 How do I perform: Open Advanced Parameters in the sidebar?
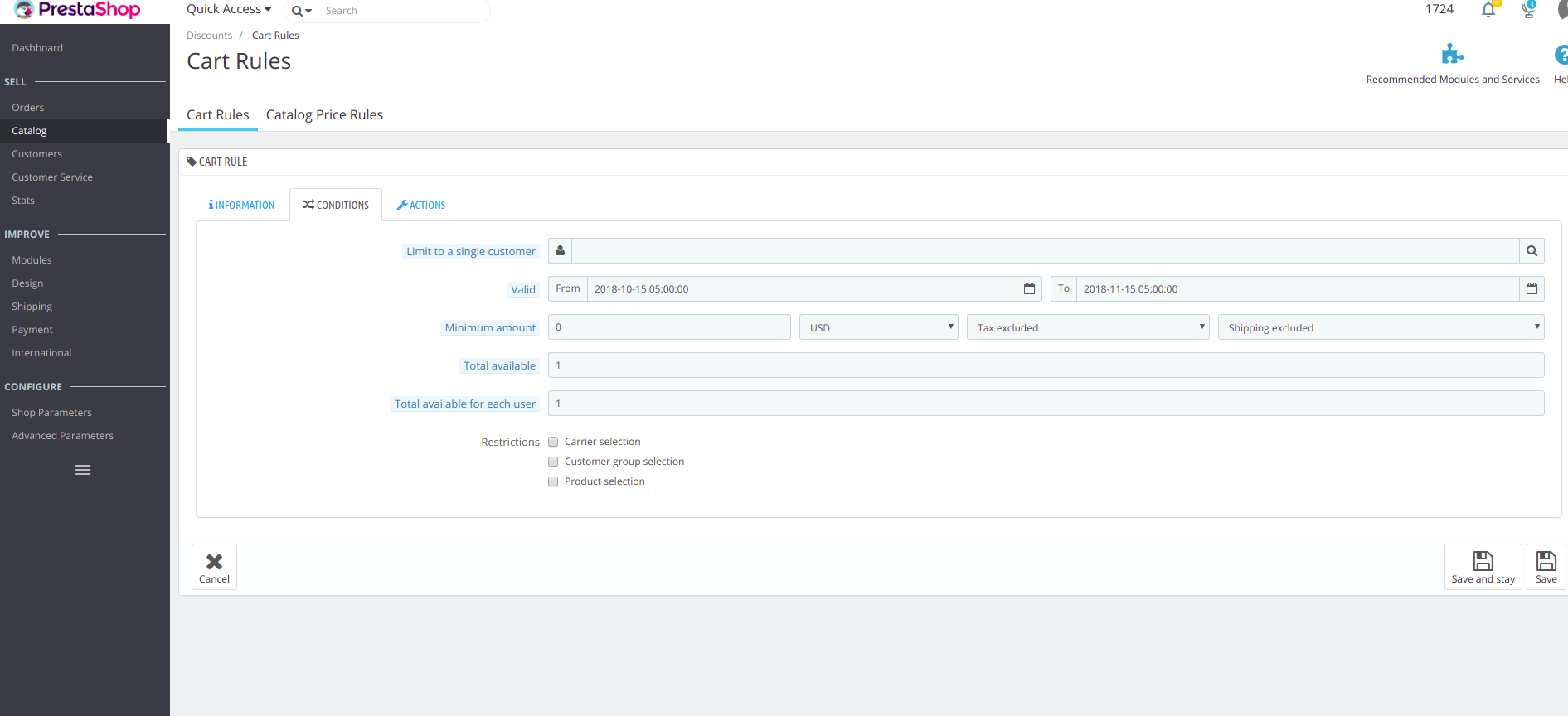tap(62, 436)
